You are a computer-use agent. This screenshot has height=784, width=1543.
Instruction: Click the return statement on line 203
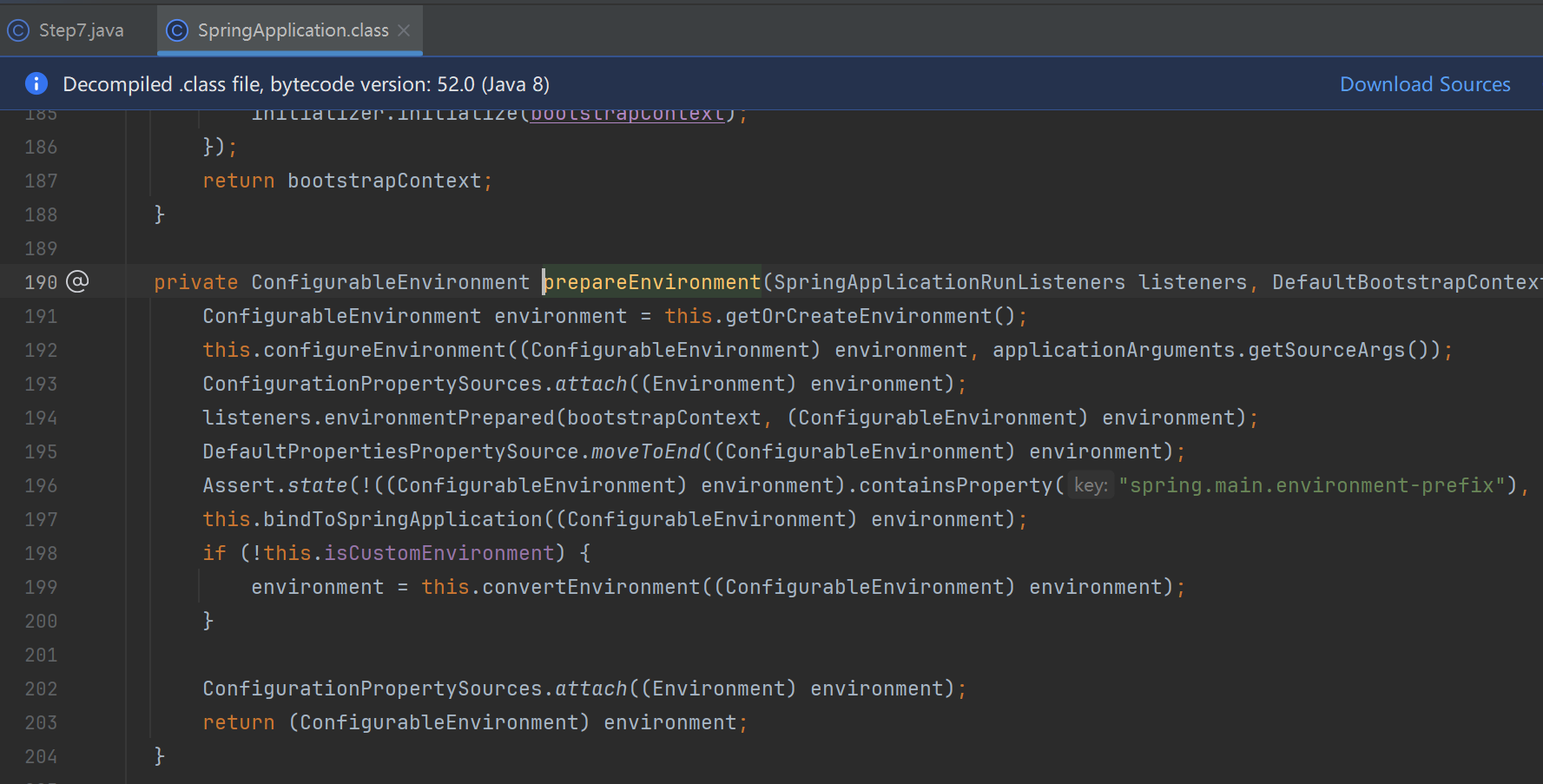coord(475,722)
